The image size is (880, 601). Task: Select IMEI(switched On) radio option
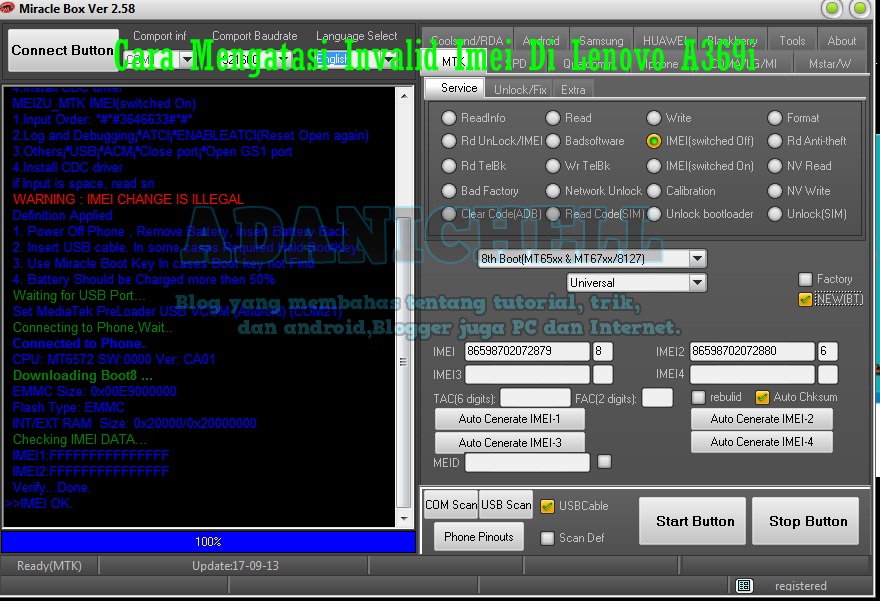[653, 166]
